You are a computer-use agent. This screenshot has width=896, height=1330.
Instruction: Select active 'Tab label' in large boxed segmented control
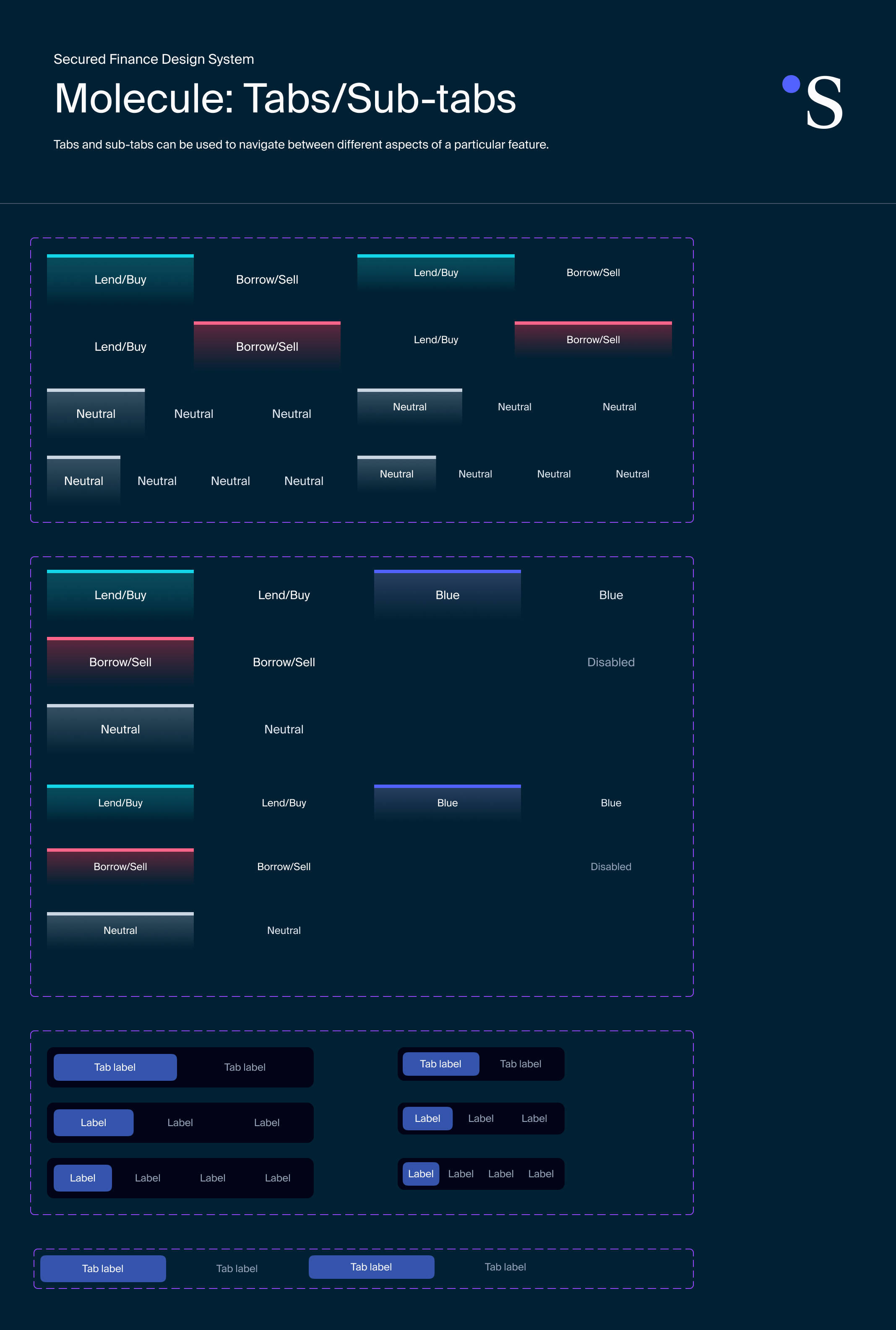(x=115, y=1067)
